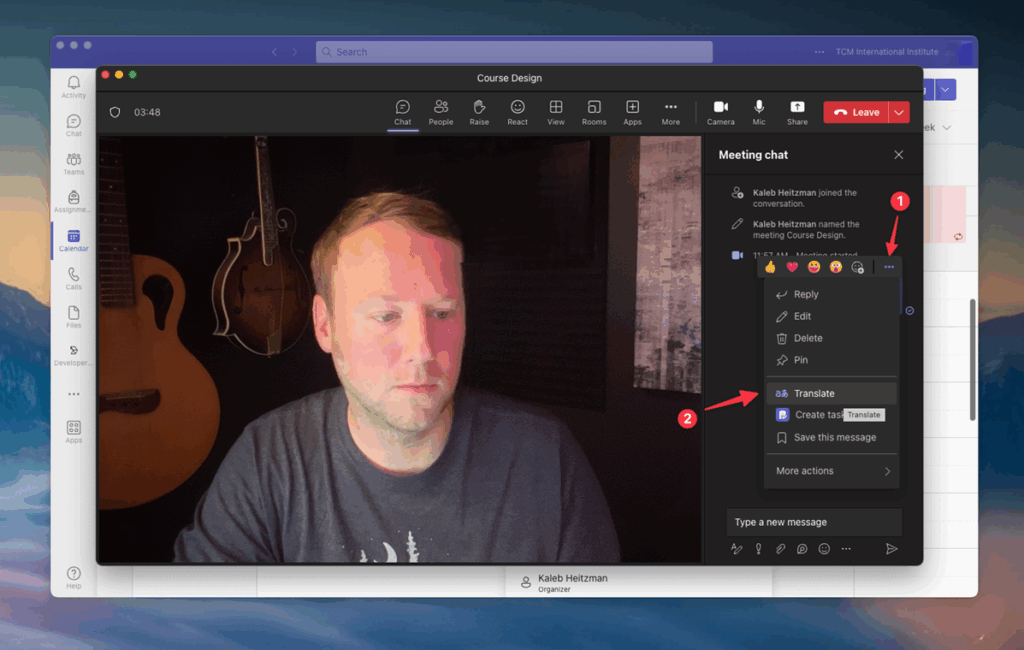The width and height of the screenshot is (1024, 650).
Task: Click the send message arrow icon
Action: coord(891,548)
